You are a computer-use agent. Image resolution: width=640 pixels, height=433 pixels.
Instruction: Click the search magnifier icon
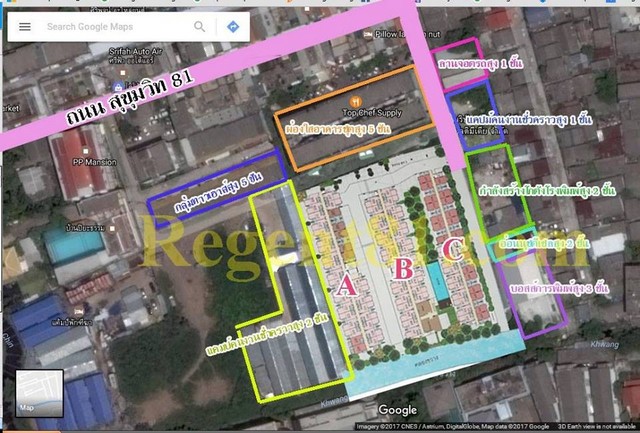pos(200,27)
